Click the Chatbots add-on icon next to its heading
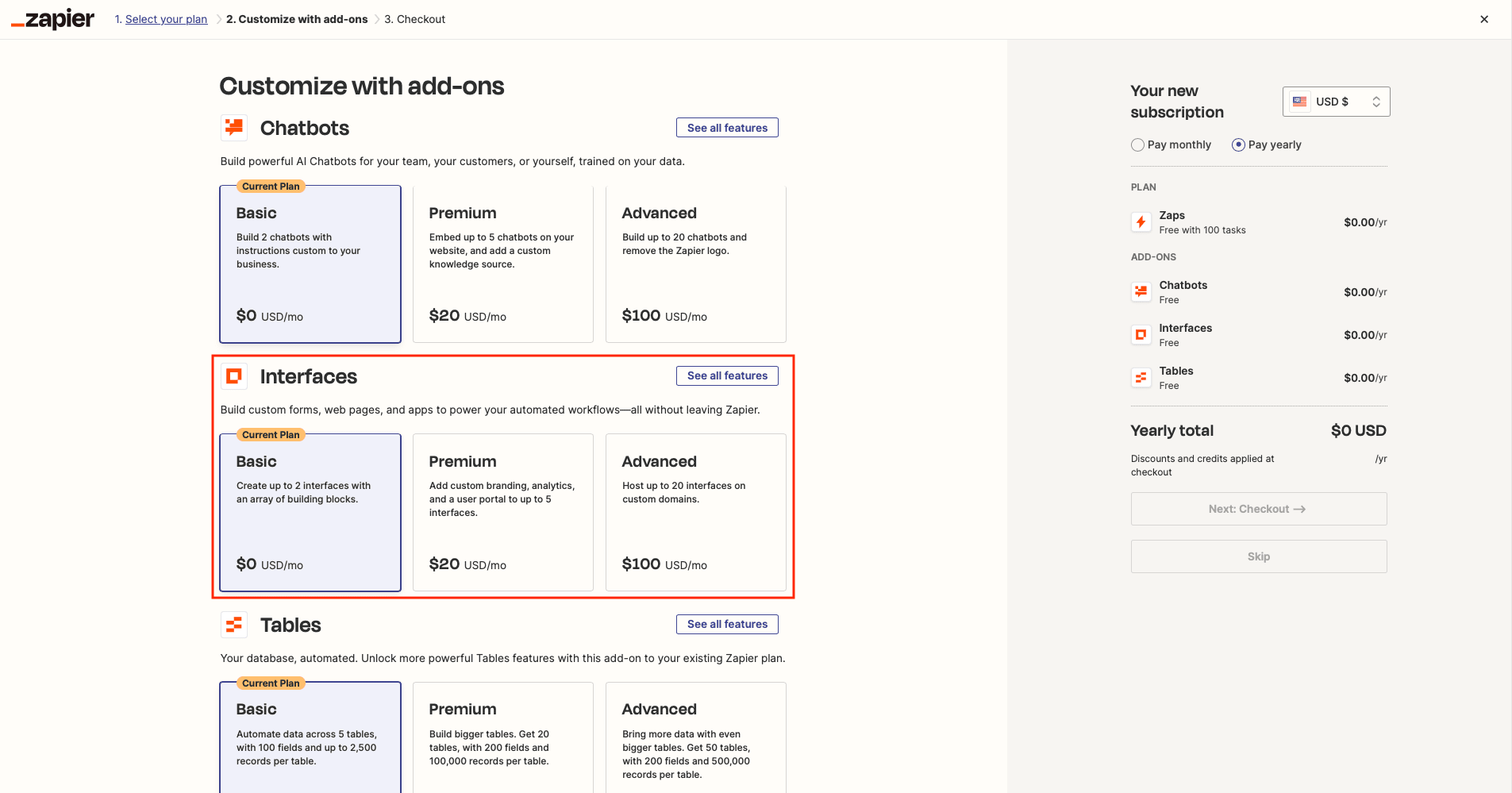The image size is (1512, 793). pos(234,127)
